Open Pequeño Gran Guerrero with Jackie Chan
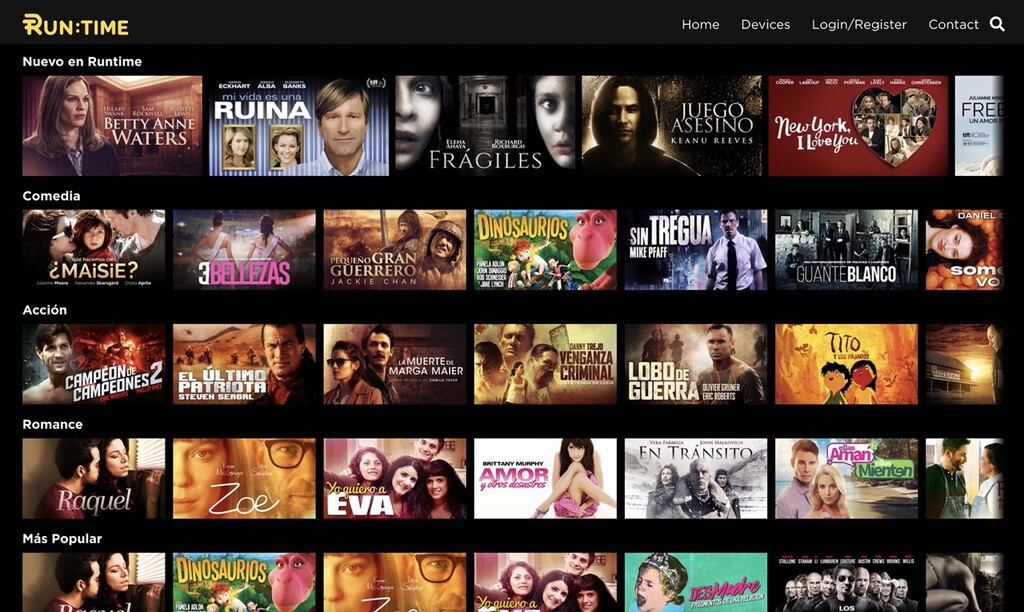1024x612 pixels. coord(395,248)
